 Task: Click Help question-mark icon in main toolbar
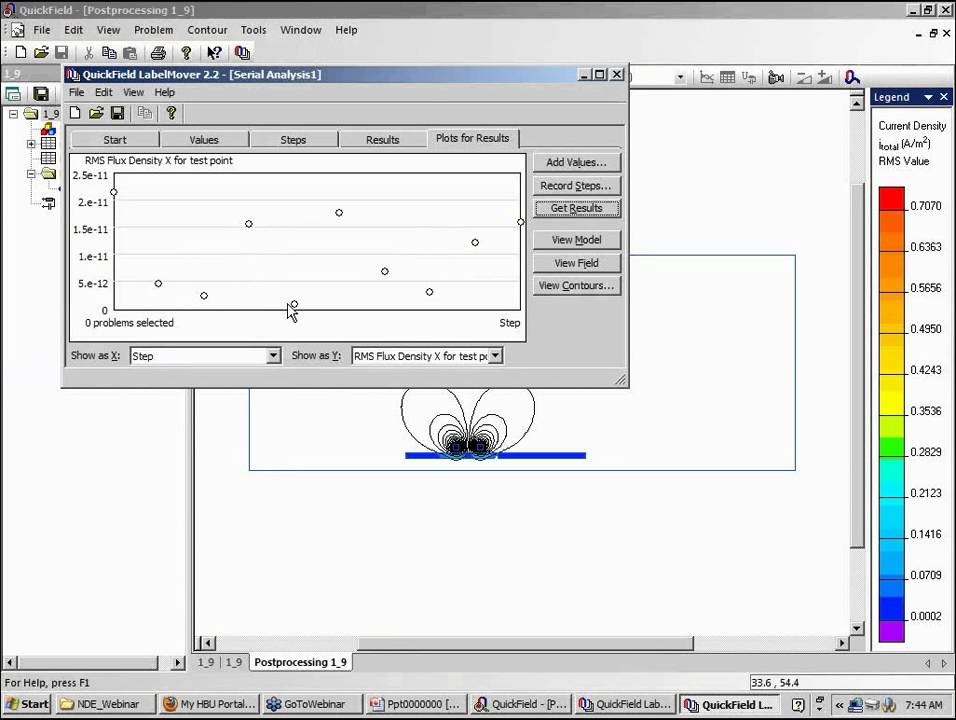point(187,53)
